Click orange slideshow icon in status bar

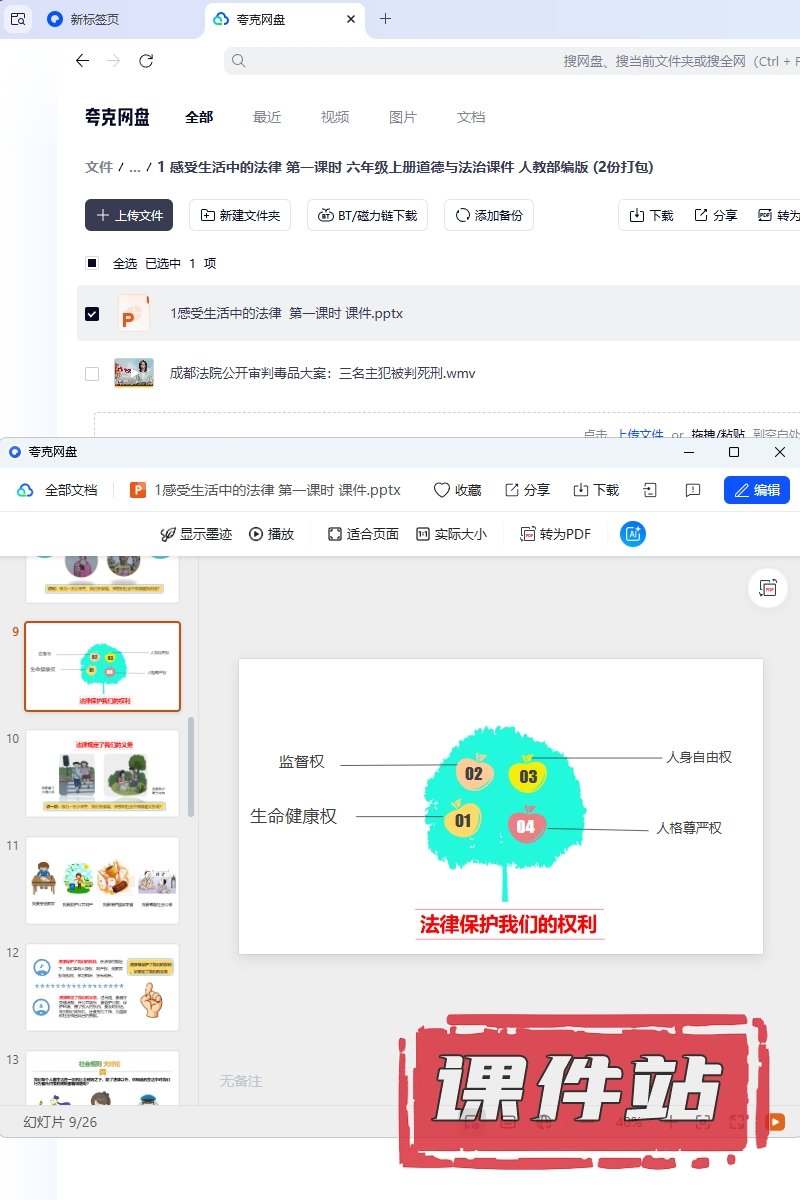click(775, 1122)
